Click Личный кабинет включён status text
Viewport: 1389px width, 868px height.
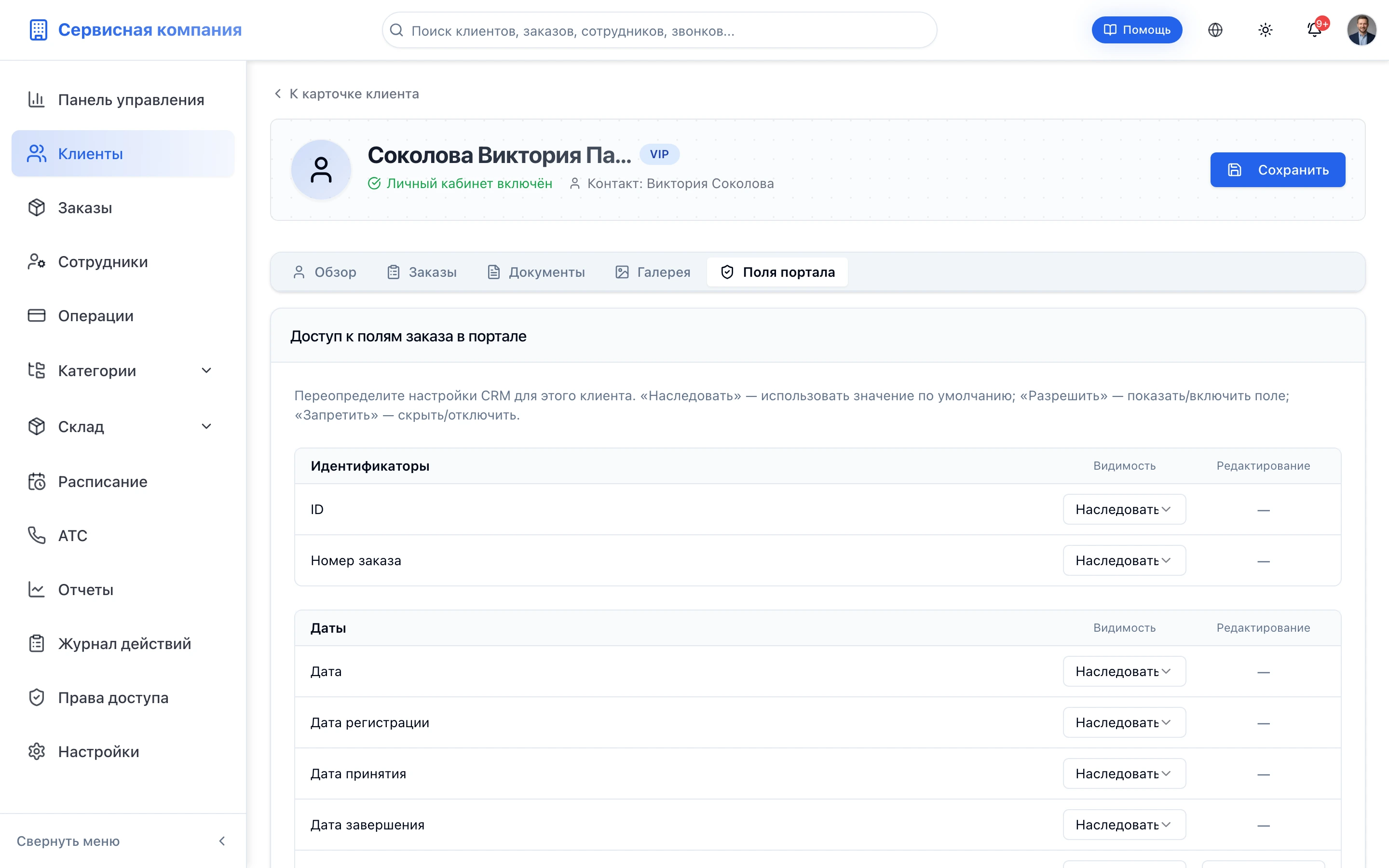coord(469,183)
